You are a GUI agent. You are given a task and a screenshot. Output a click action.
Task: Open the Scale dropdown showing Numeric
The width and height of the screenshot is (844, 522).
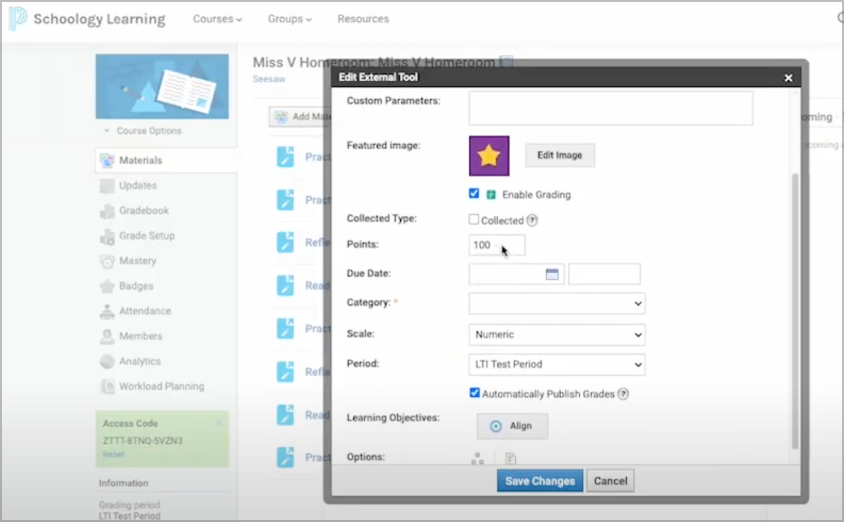point(556,335)
